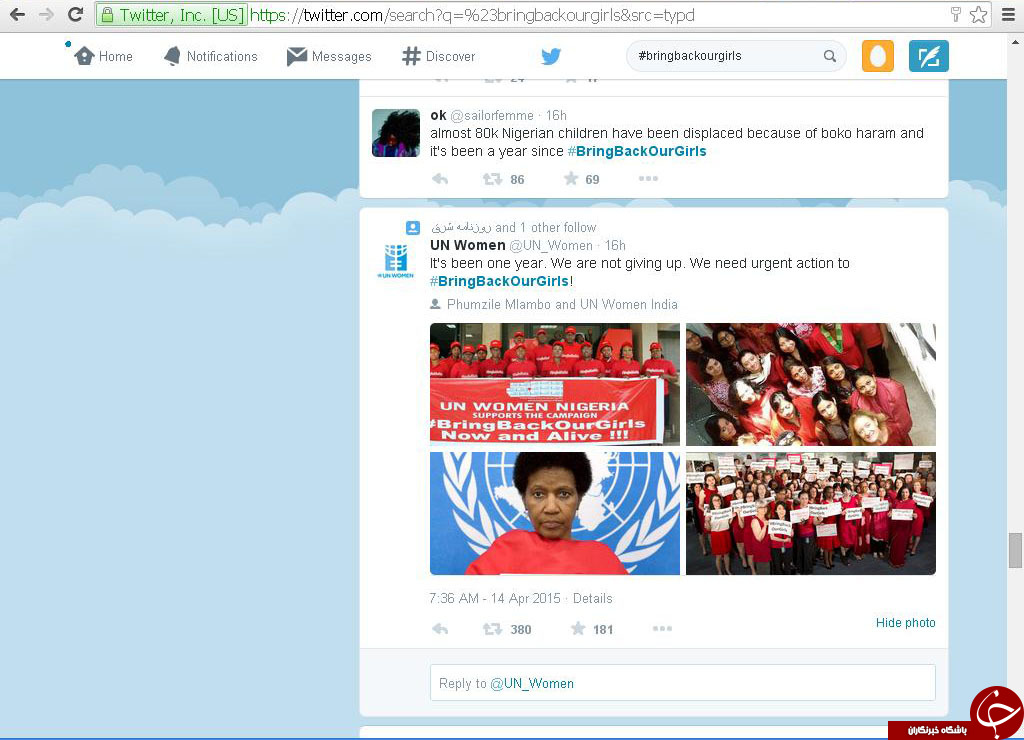This screenshot has height=740, width=1024.
Task: Click the Twitter bird logo
Action: [551, 56]
